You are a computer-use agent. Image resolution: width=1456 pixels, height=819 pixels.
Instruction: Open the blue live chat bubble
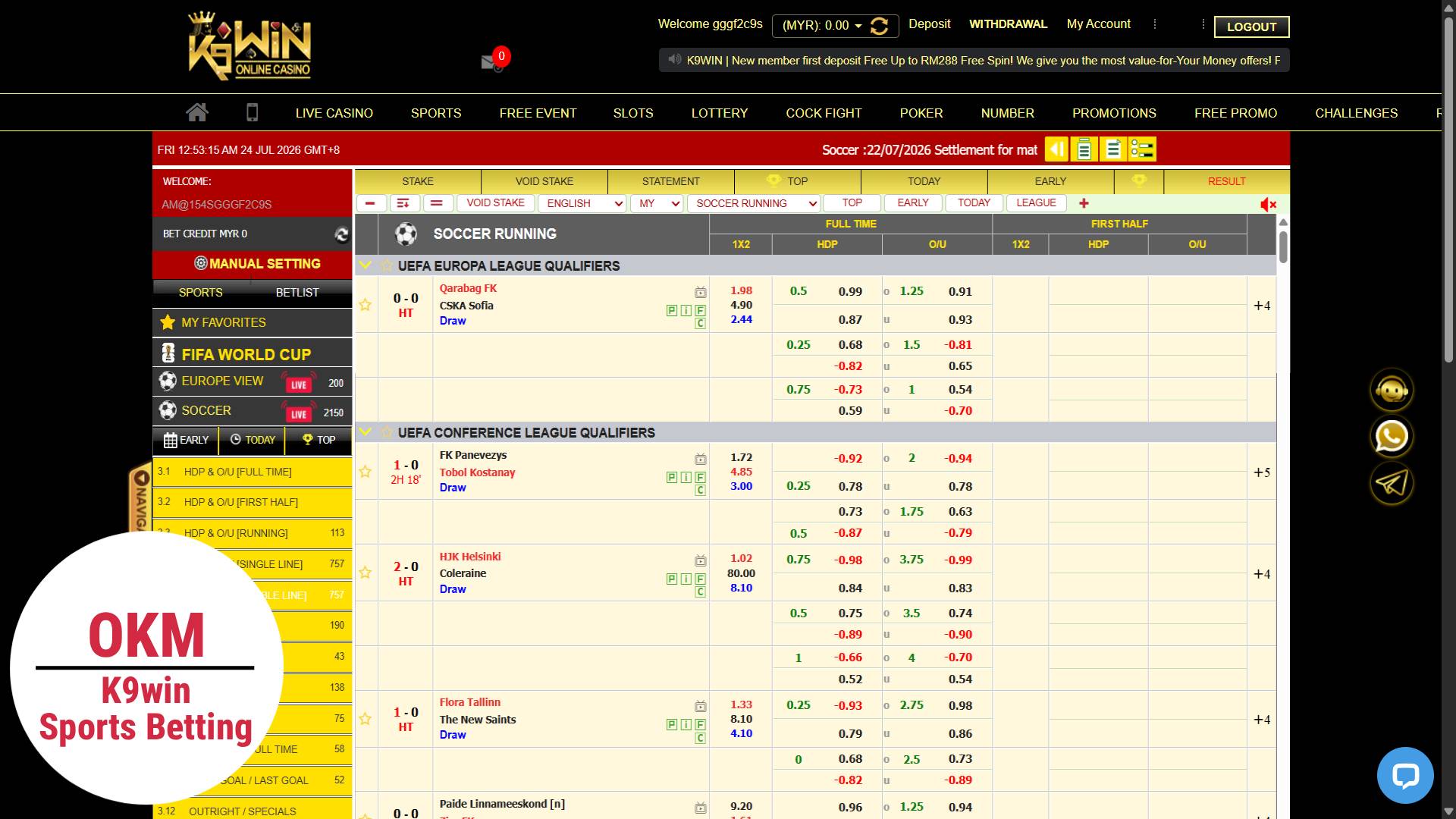click(1405, 775)
